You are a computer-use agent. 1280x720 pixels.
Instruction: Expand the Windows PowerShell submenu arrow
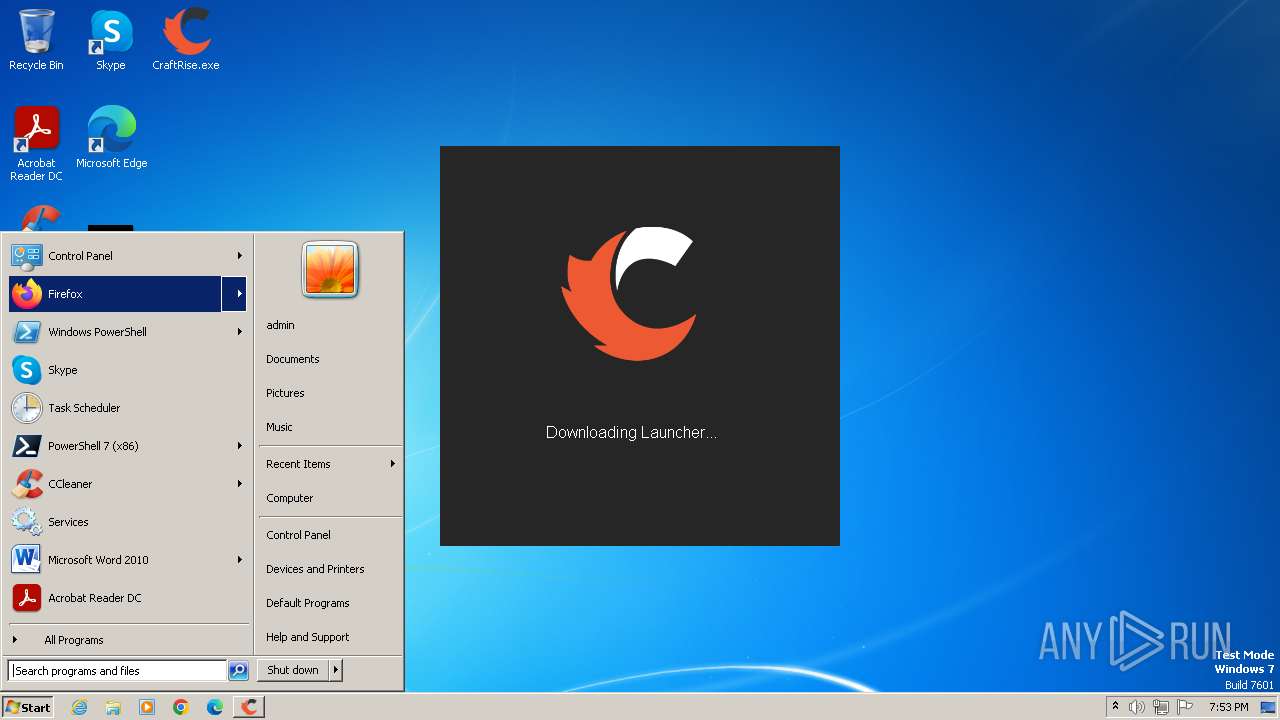240,332
